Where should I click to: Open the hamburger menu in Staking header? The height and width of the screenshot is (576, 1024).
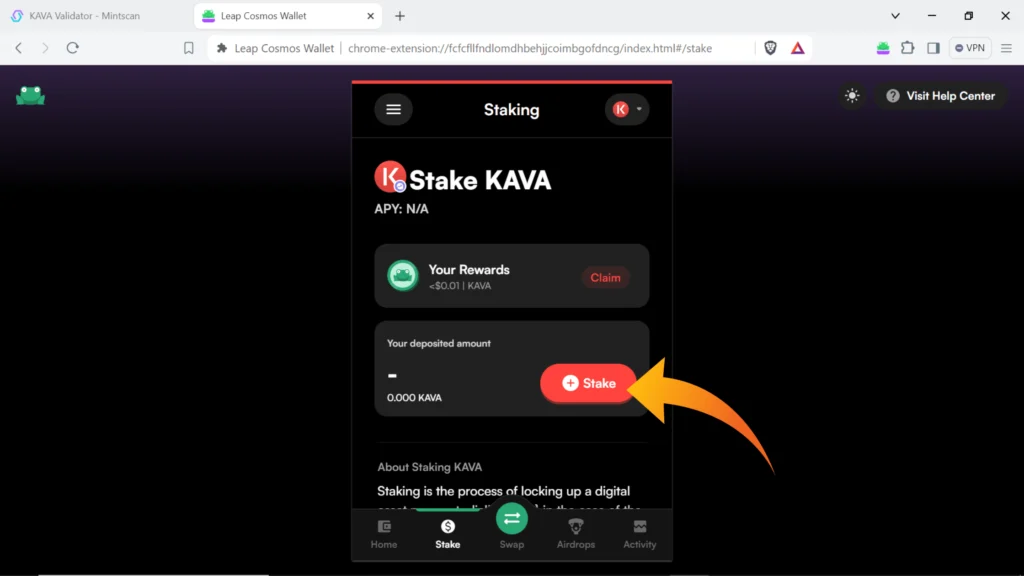tap(393, 109)
